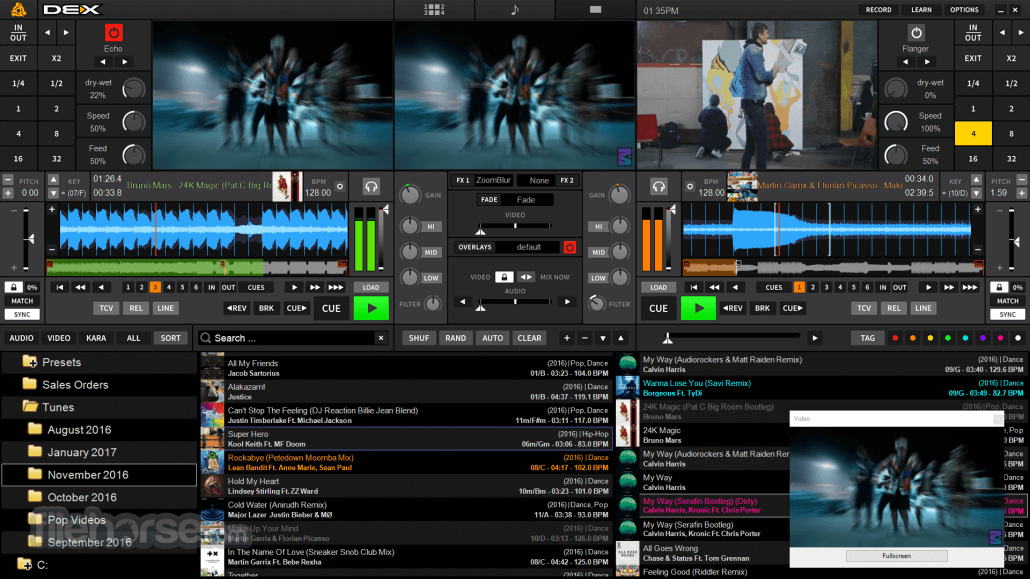Click preview player play arrow
Viewport: 1030px width, 579px height.
click(815, 338)
